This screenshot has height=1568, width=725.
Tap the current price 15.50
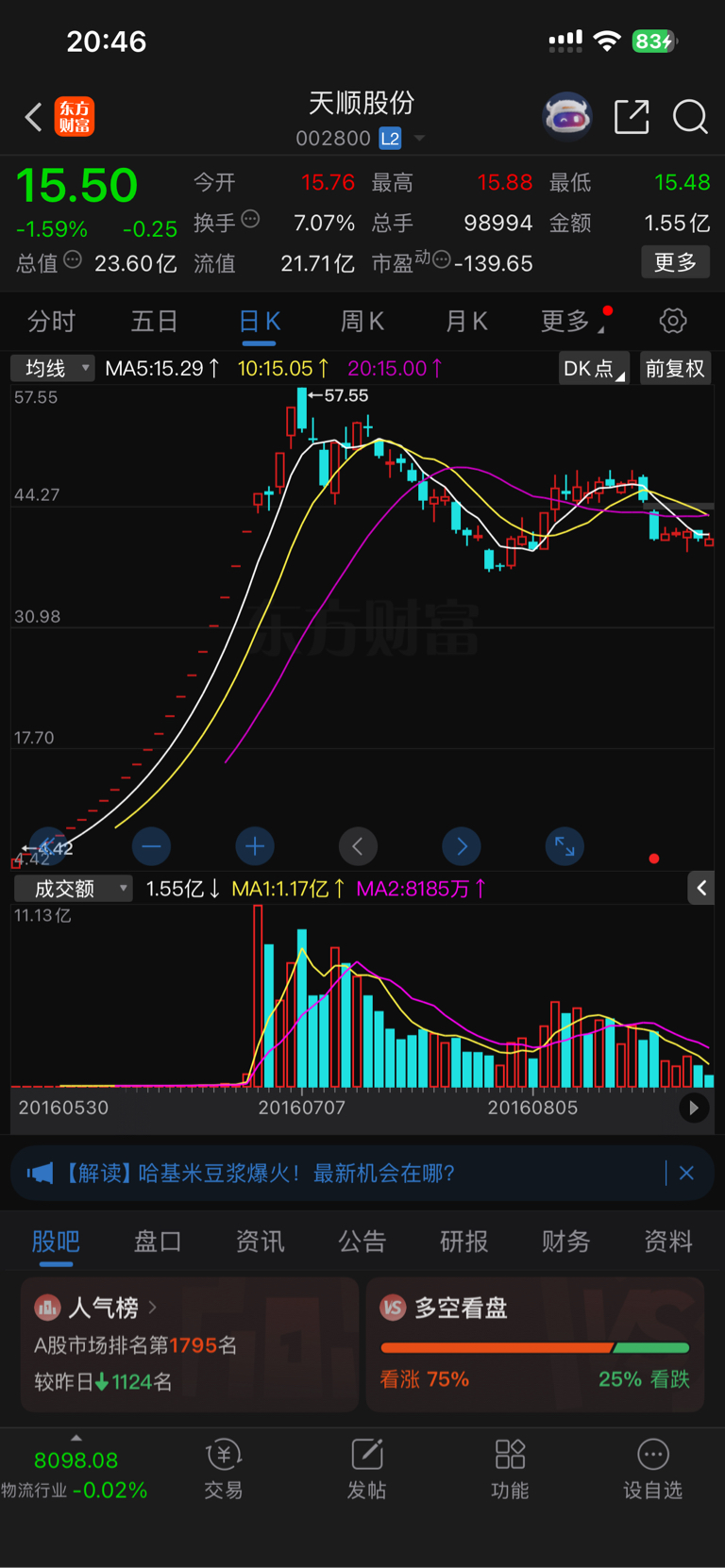(x=76, y=185)
